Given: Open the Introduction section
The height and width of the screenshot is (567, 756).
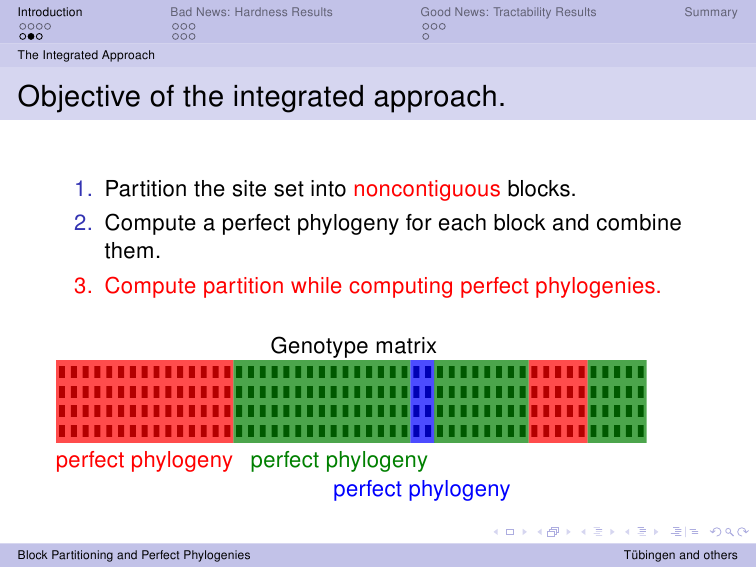Looking at the screenshot, I should (x=50, y=12).
